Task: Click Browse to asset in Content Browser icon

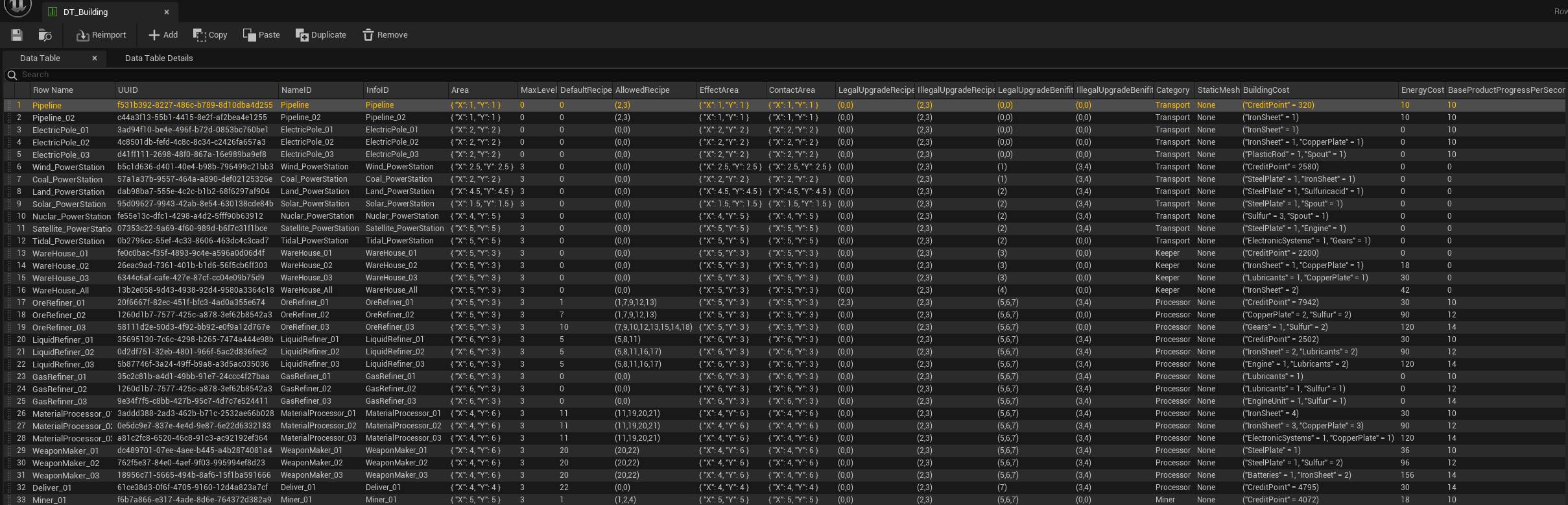Action: tap(45, 35)
